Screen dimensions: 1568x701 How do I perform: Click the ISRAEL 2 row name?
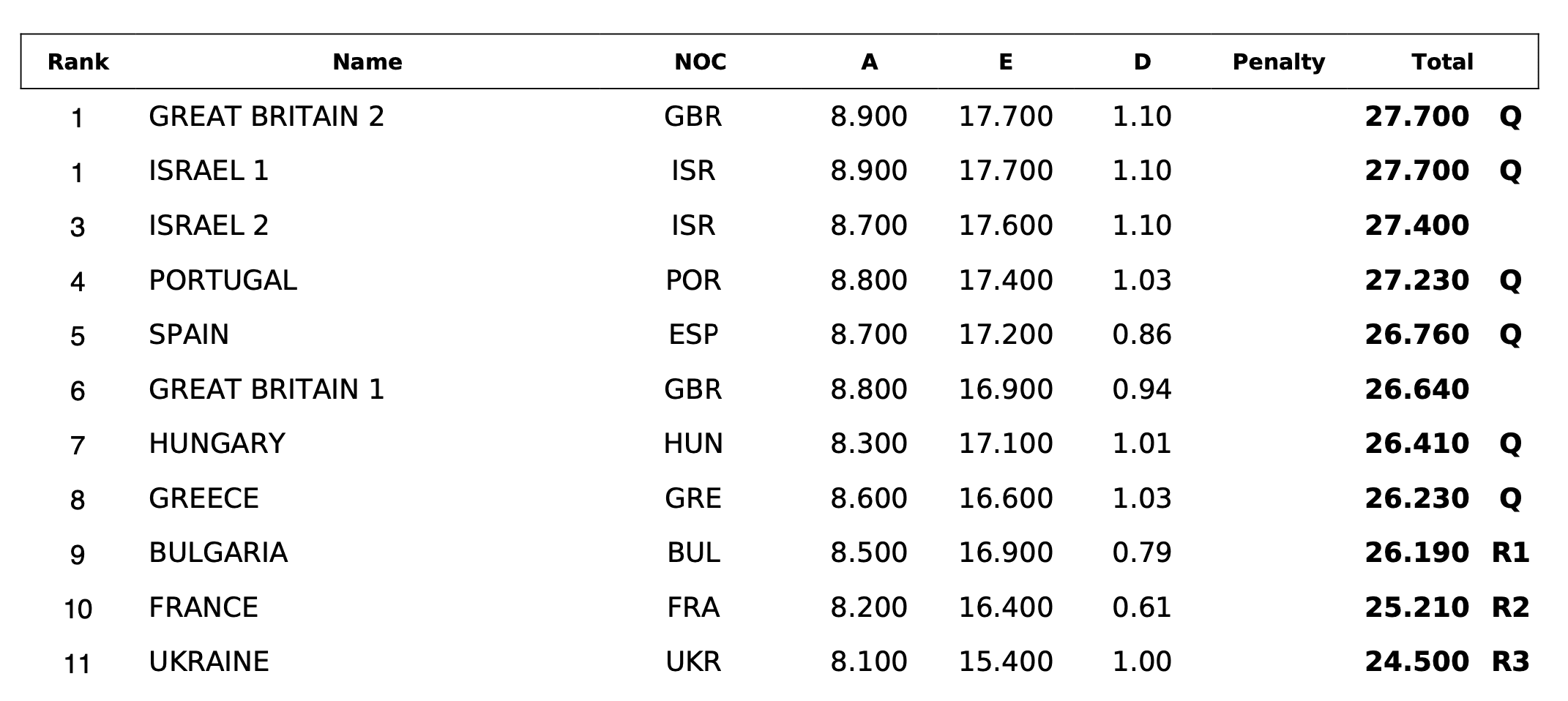209,225
